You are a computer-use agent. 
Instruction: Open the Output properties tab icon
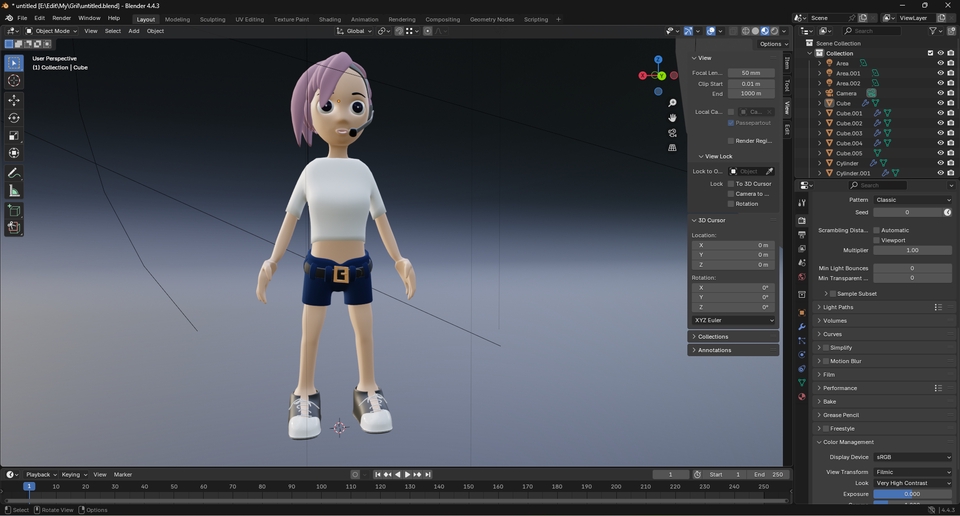coord(802,235)
